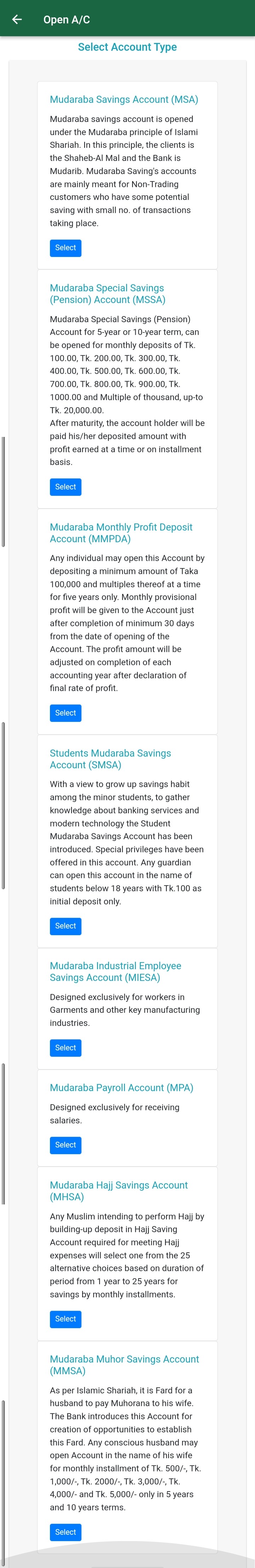The height and width of the screenshot is (1568, 255).
Task: Select Mudaraba Payroll Account (MPA)
Action: point(65,1145)
